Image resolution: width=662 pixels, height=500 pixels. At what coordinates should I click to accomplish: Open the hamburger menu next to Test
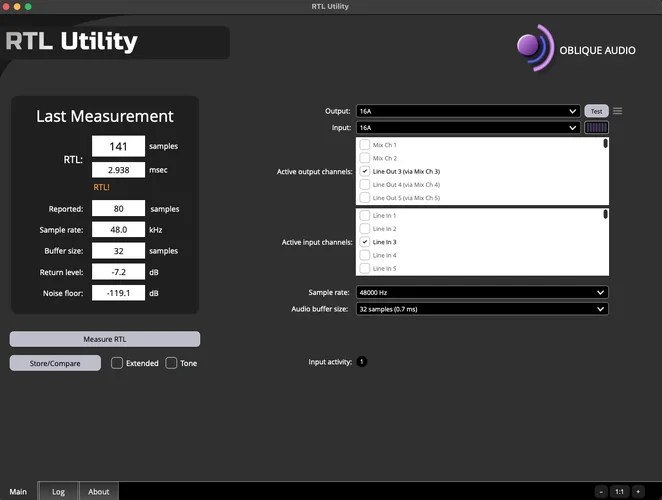pyautogui.click(x=618, y=111)
